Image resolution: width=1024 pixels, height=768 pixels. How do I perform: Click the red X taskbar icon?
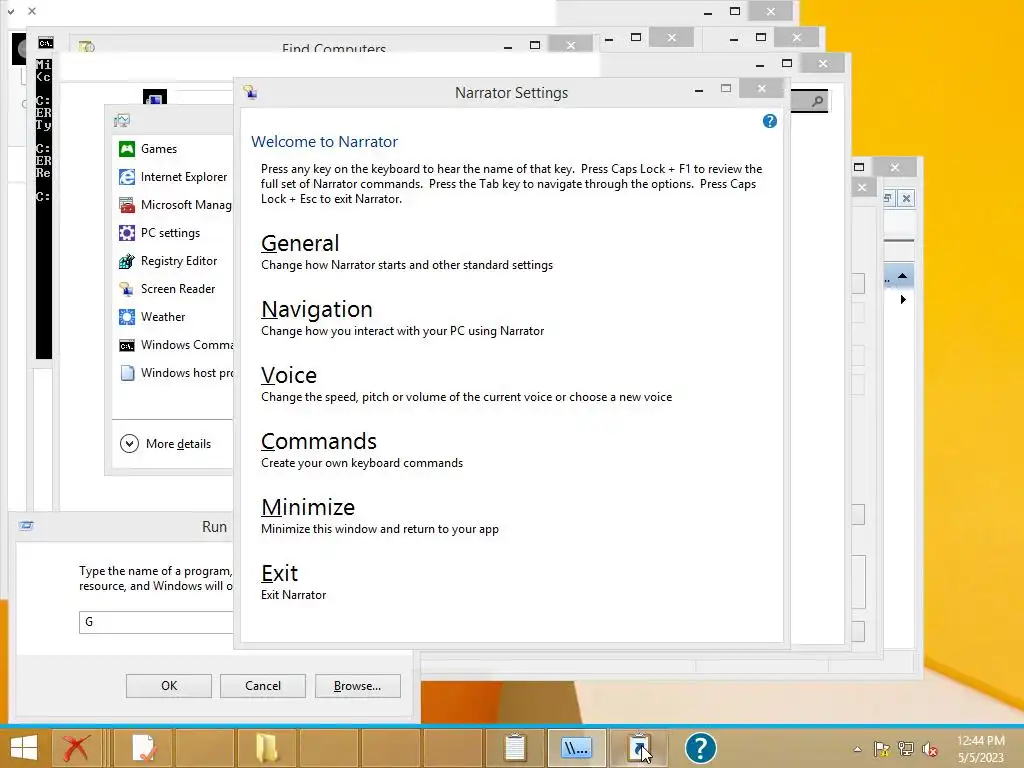tap(76, 748)
